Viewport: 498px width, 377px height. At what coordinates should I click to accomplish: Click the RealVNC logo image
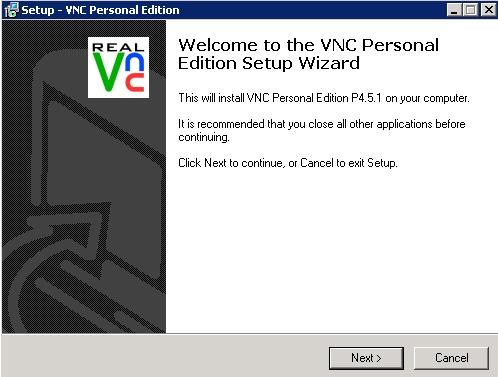coord(118,67)
